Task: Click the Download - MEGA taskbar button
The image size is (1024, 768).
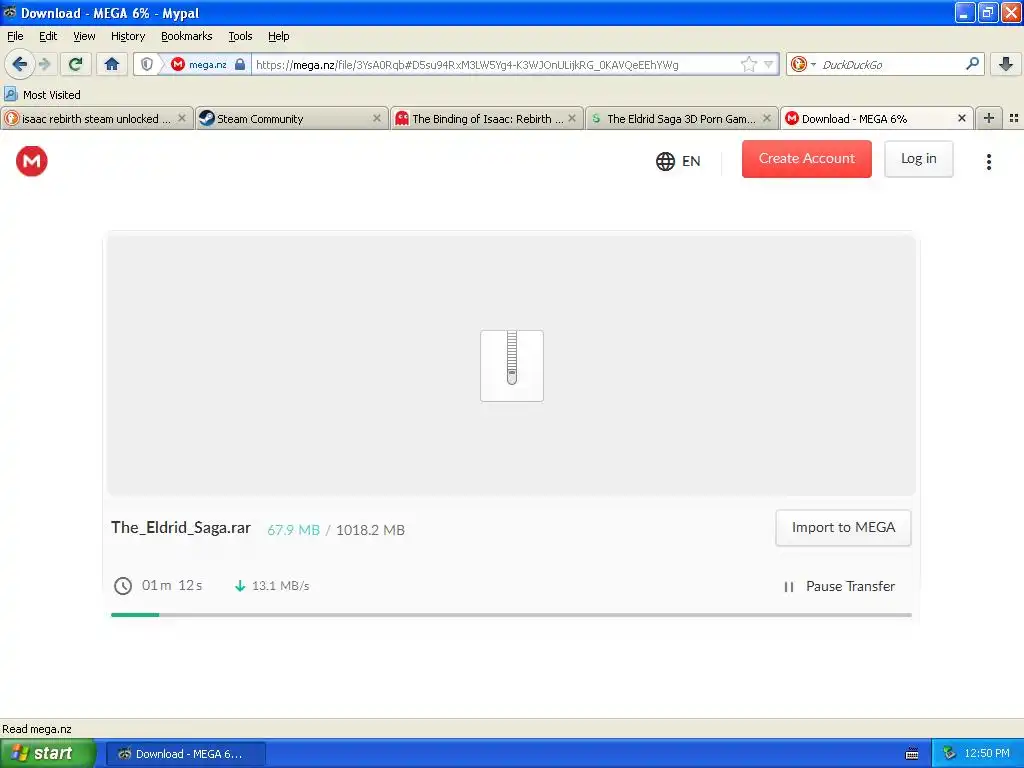Action: pyautogui.click(x=185, y=754)
